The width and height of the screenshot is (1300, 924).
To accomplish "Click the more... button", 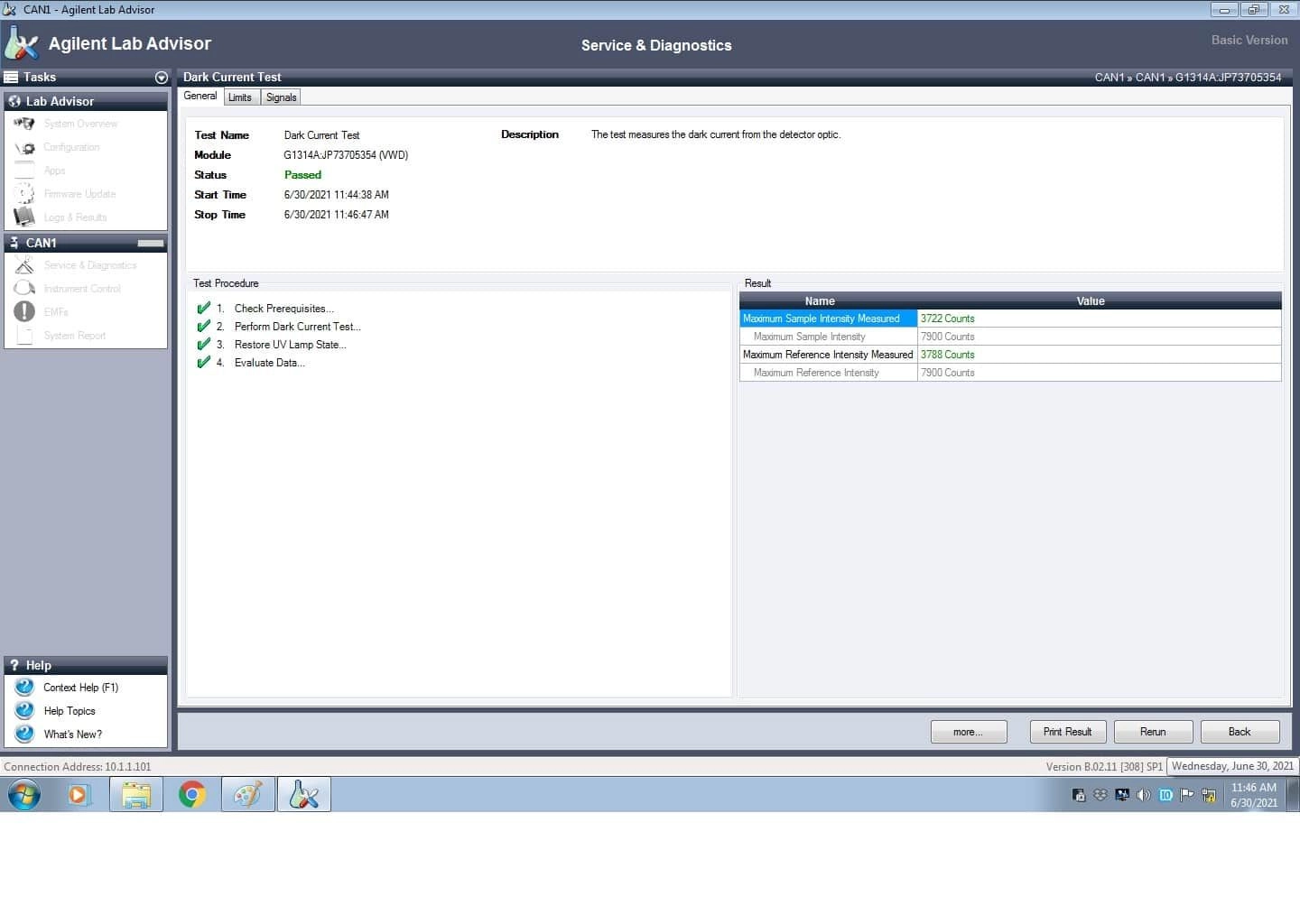I will pos(969,732).
